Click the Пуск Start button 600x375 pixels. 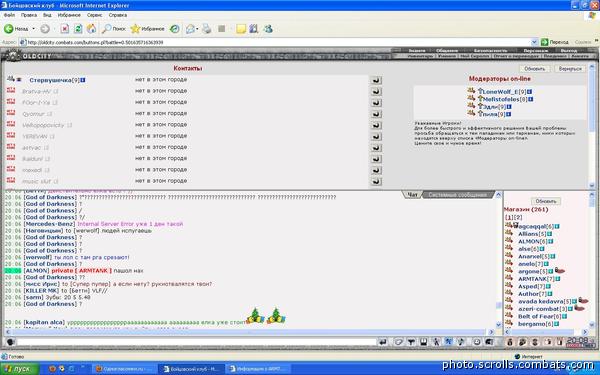[20, 369]
